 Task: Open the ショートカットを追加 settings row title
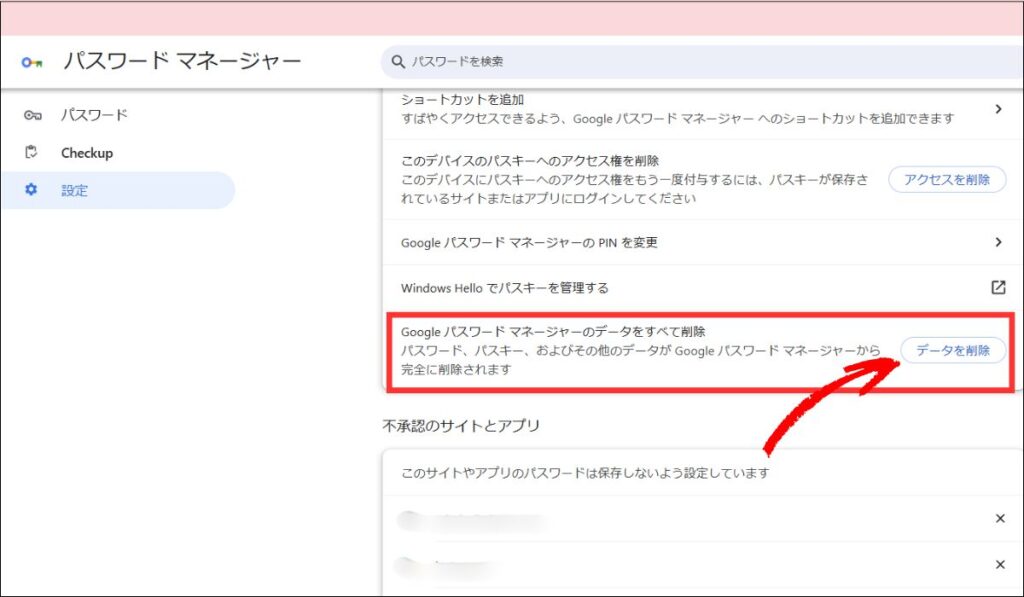pyautogui.click(x=462, y=100)
